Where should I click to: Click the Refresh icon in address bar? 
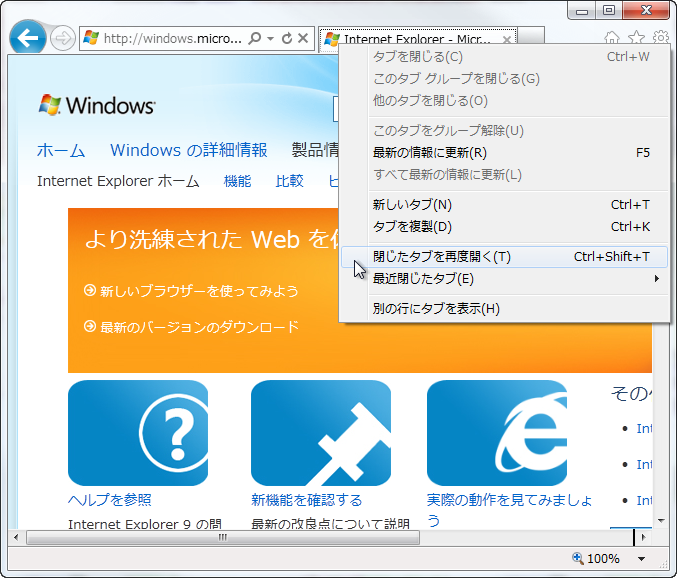287,39
